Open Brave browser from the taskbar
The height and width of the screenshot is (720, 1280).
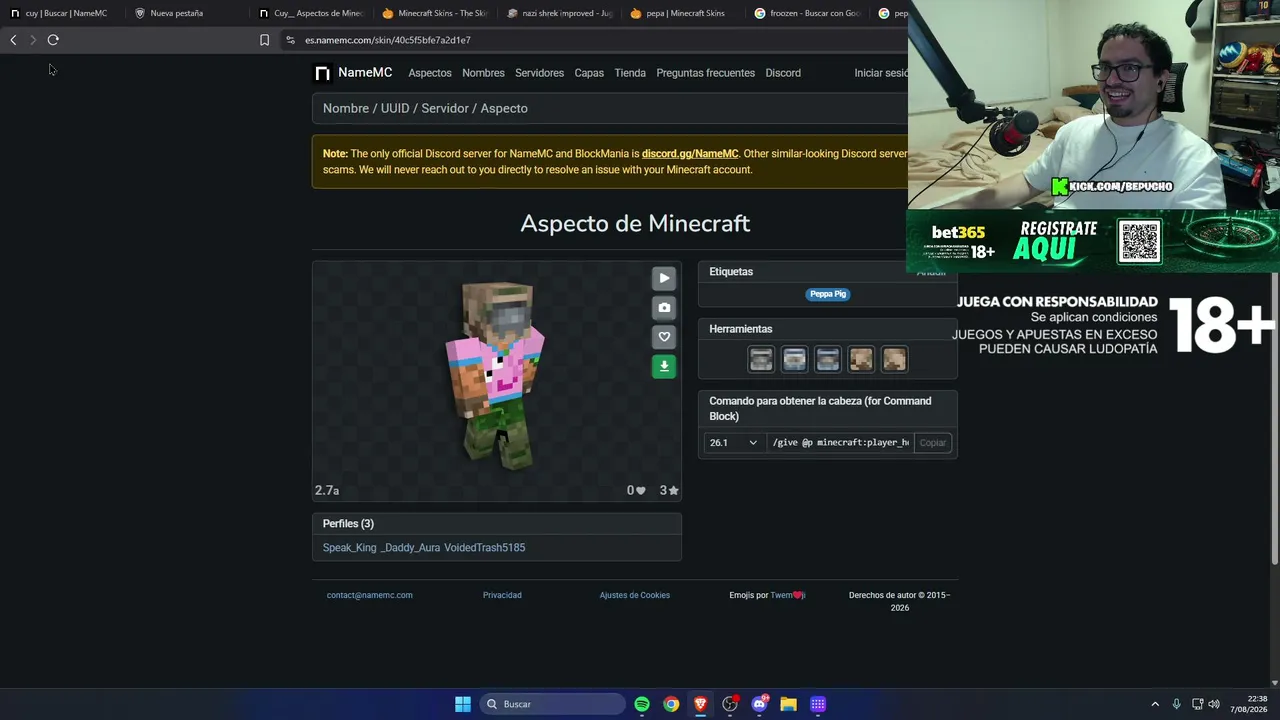(700, 704)
